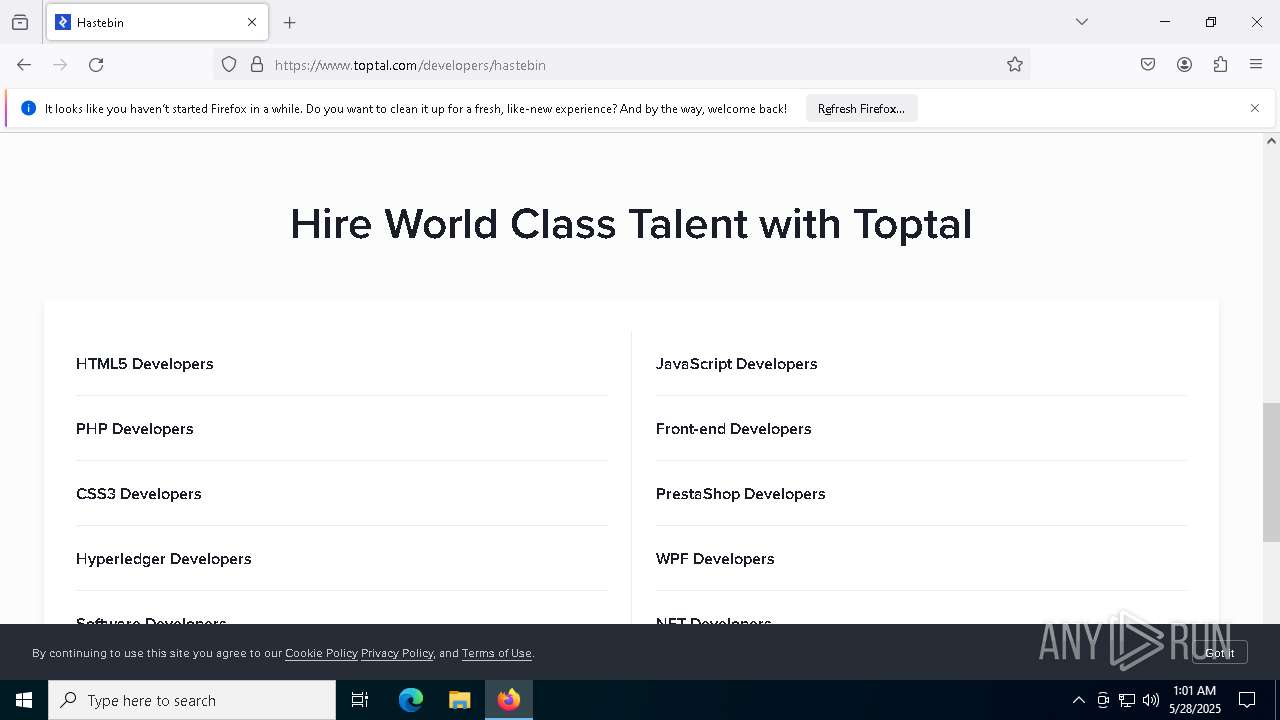1280x720 pixels.
Task: Open Privacy Policy link
Action: 397,653
